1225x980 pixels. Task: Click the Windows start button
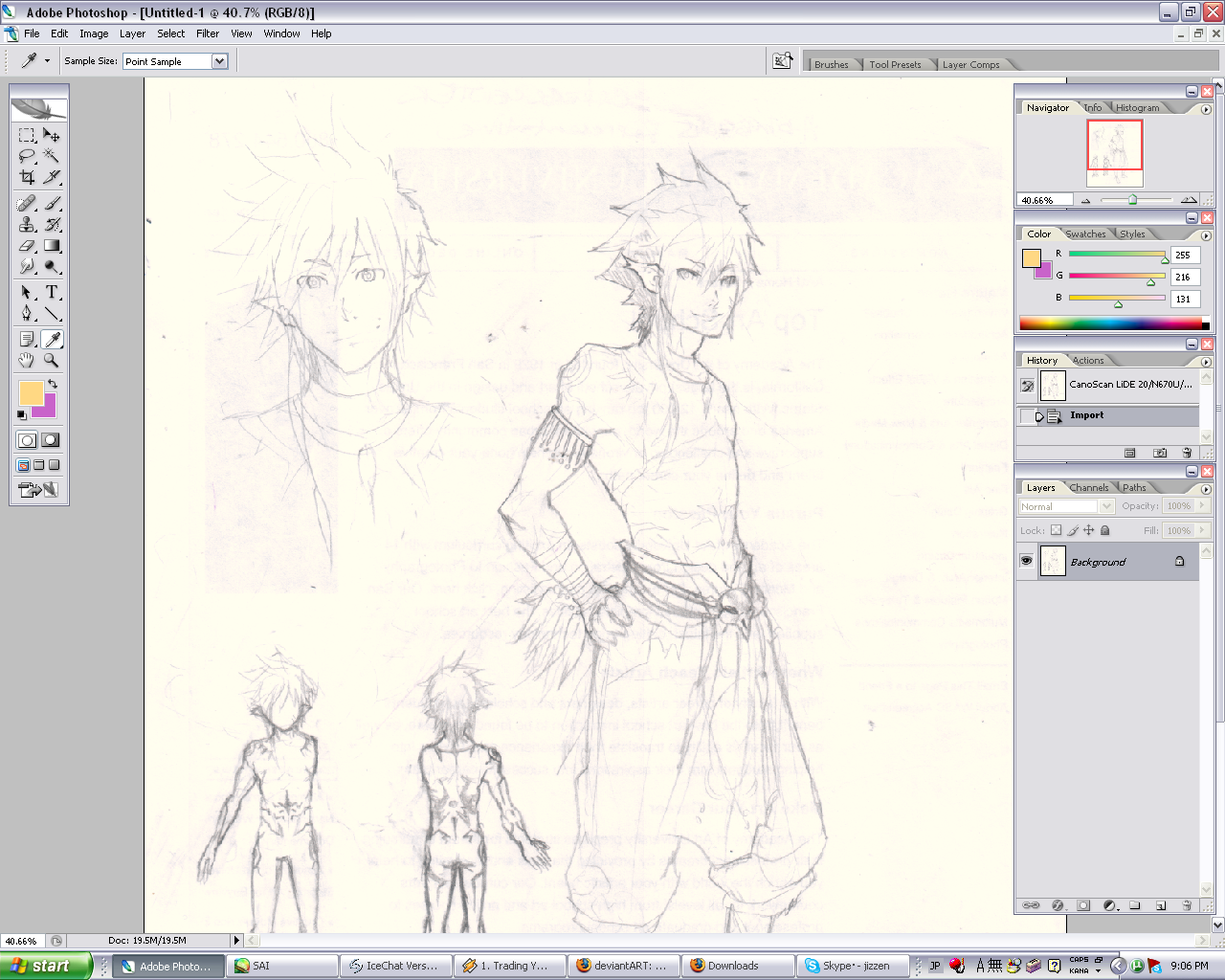[x=46, y=966]
